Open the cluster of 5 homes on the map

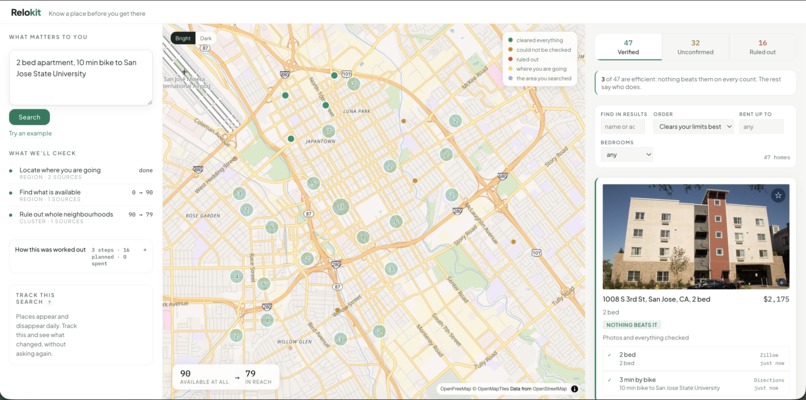pyautogui.click(x=313, y=183)
